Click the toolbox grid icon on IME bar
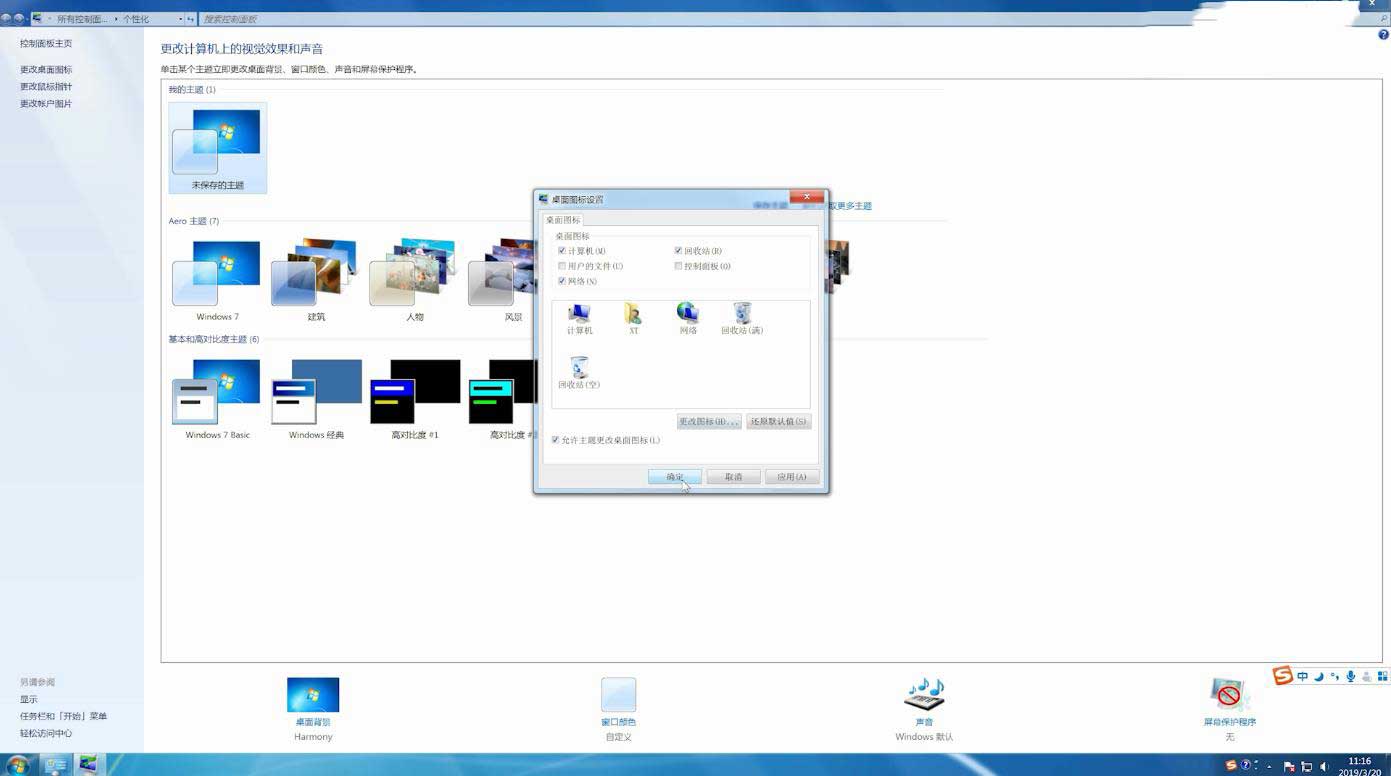Viewport: 1391px width, 776px height. pyautogui.click(x=1382, y=677)
